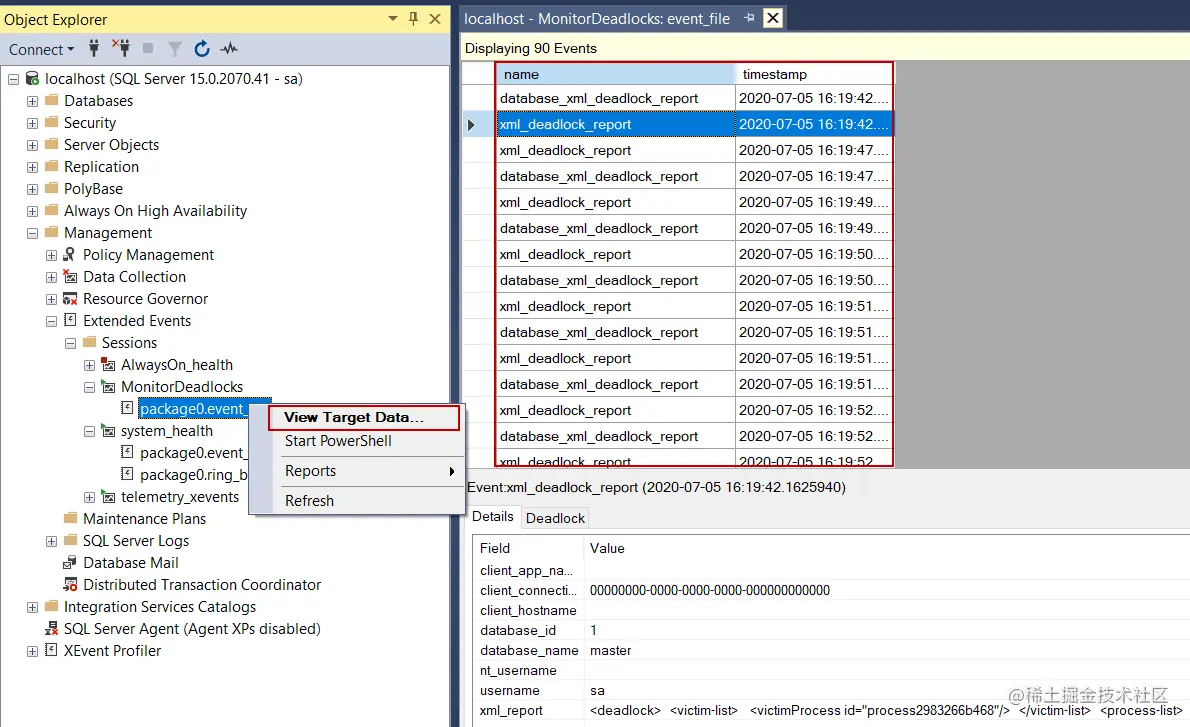Collapse the localhost server node
Image resolution: width=1190 pixels, height=727 pixels.
click(x=13, y=79)
